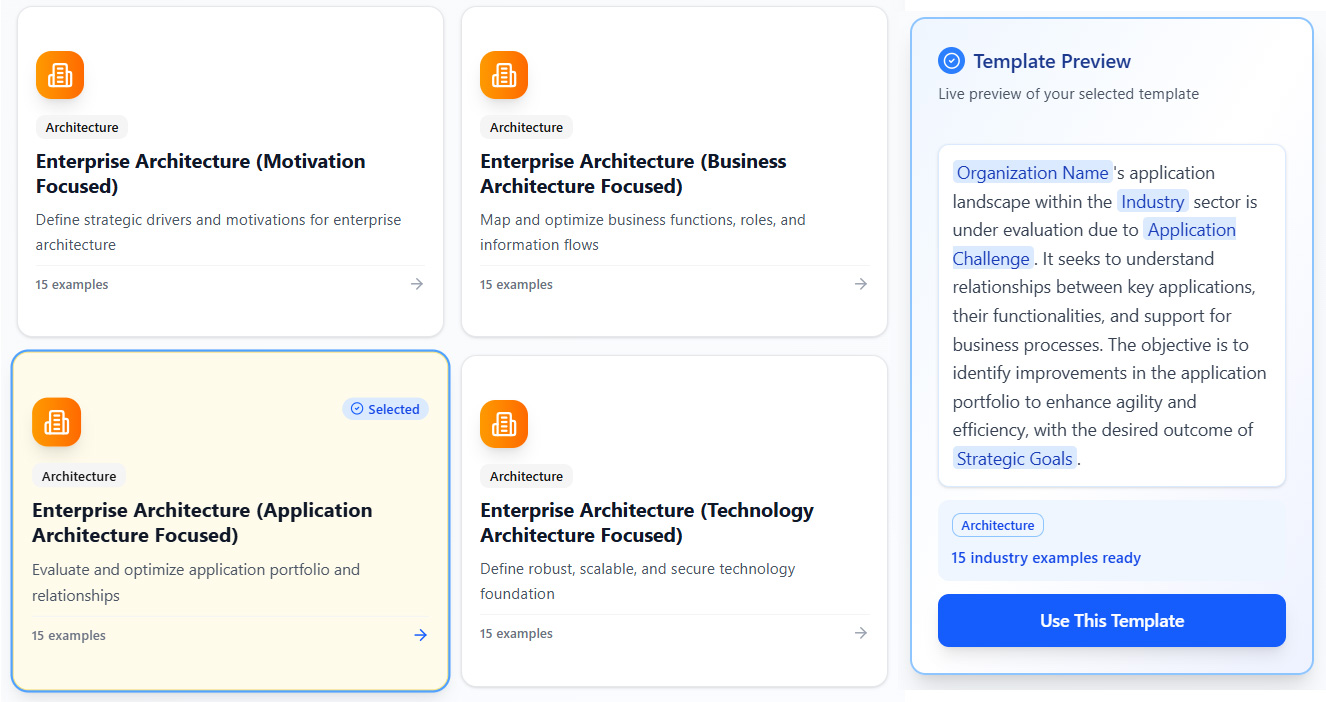The height and width of the screenshot is (702, 1326).
Task: Click the arrow on Business Architecture Focused card
Action: pyautogui.click(x=861, y=284)
